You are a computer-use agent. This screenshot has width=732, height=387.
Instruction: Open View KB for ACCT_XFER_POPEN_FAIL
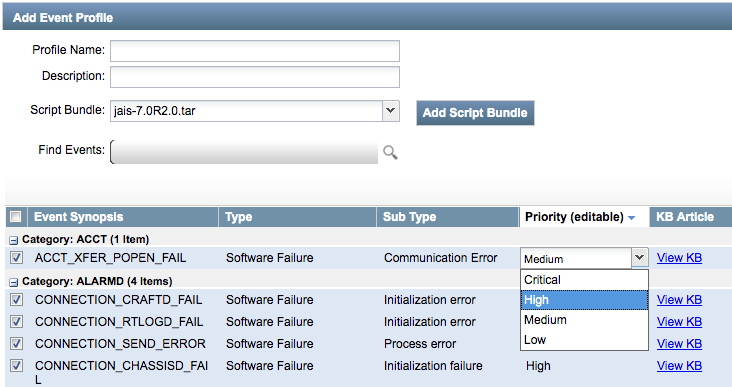coord(679,258)
